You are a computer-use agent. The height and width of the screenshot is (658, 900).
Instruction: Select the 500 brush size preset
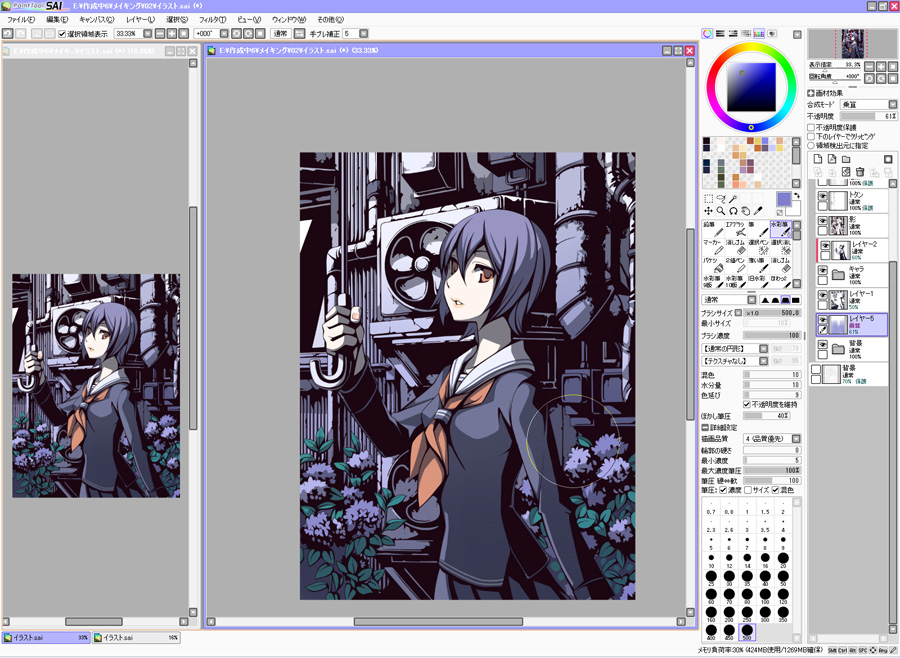tap(747, 632)
